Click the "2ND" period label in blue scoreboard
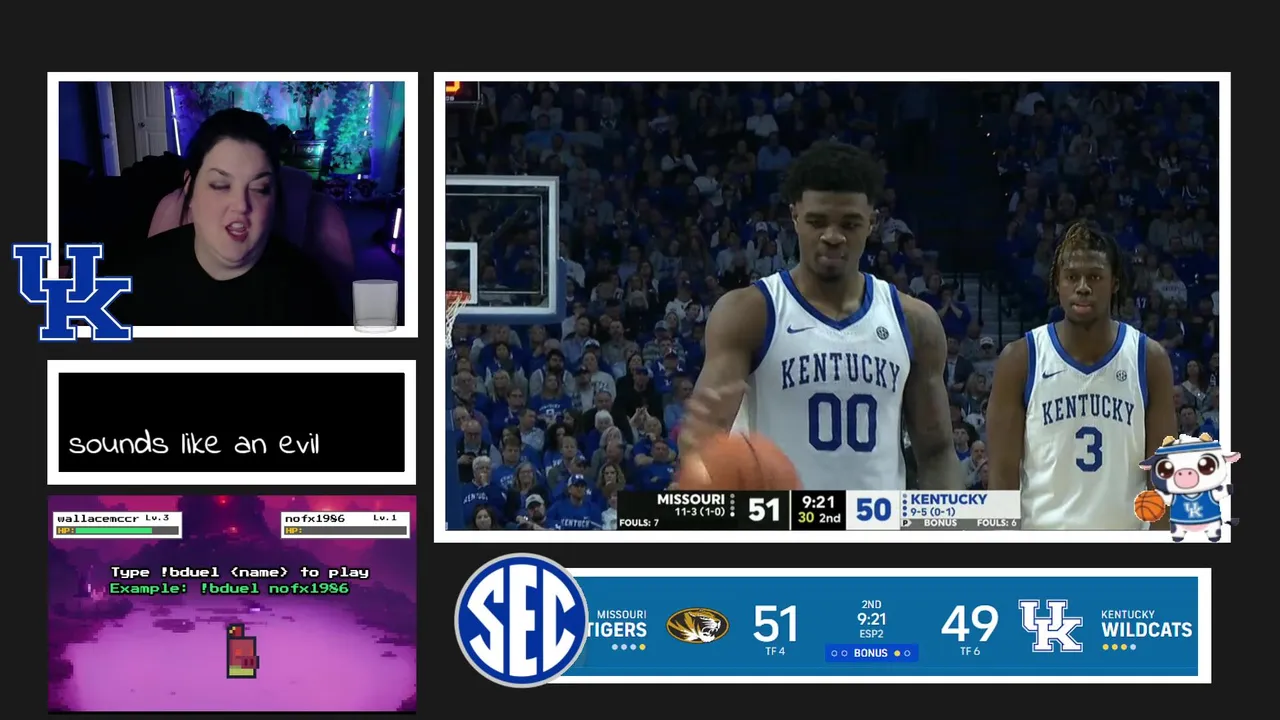1280x720 pixels. (871, 605)
